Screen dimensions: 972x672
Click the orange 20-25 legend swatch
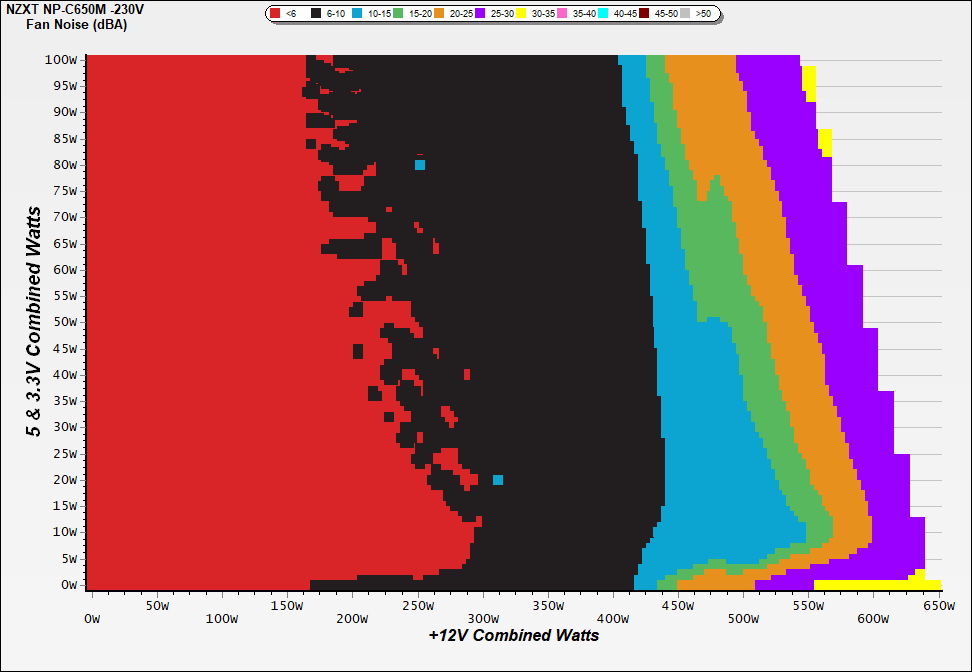coord(442,14)
